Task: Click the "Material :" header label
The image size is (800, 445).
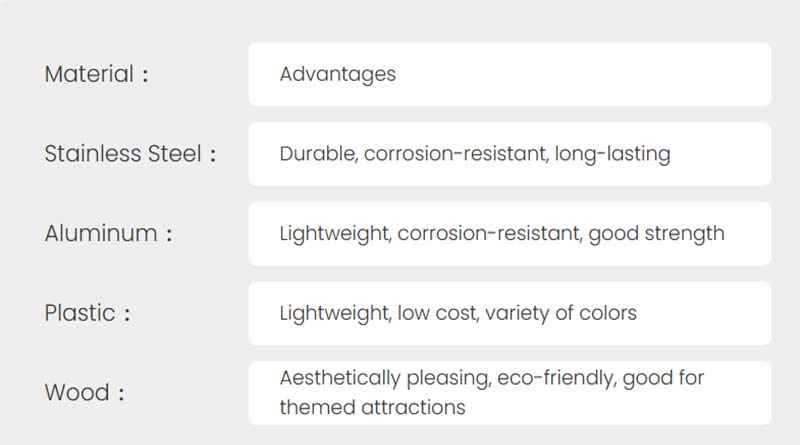Action: point(96,74)
